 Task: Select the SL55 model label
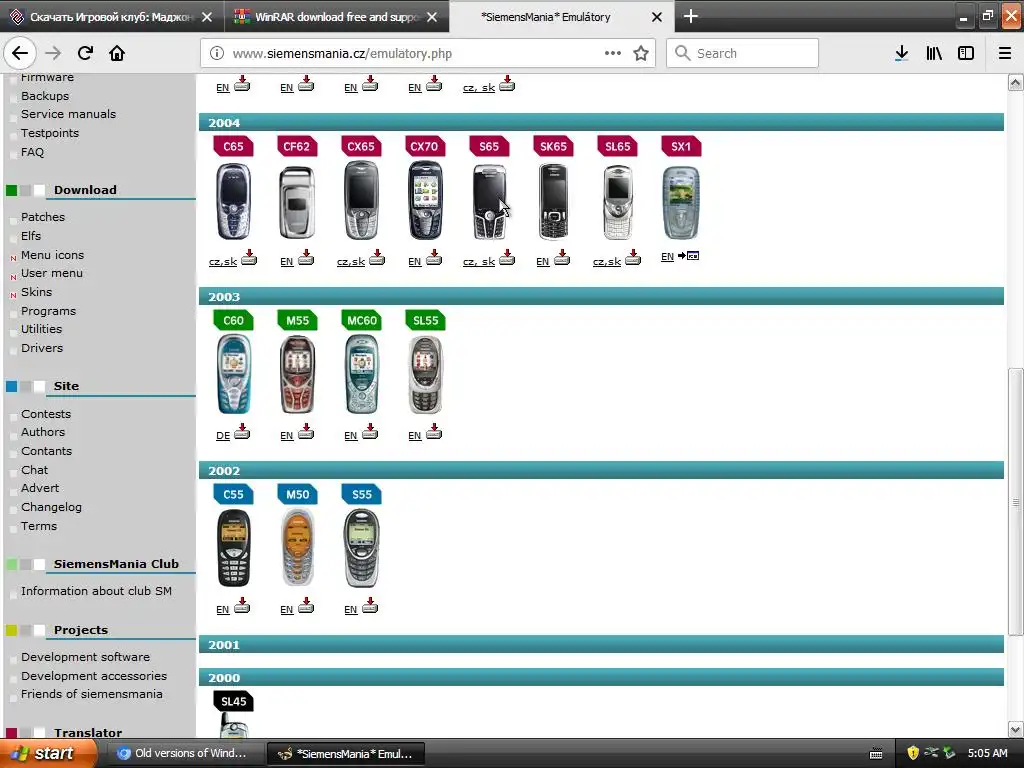click(425, 320)
